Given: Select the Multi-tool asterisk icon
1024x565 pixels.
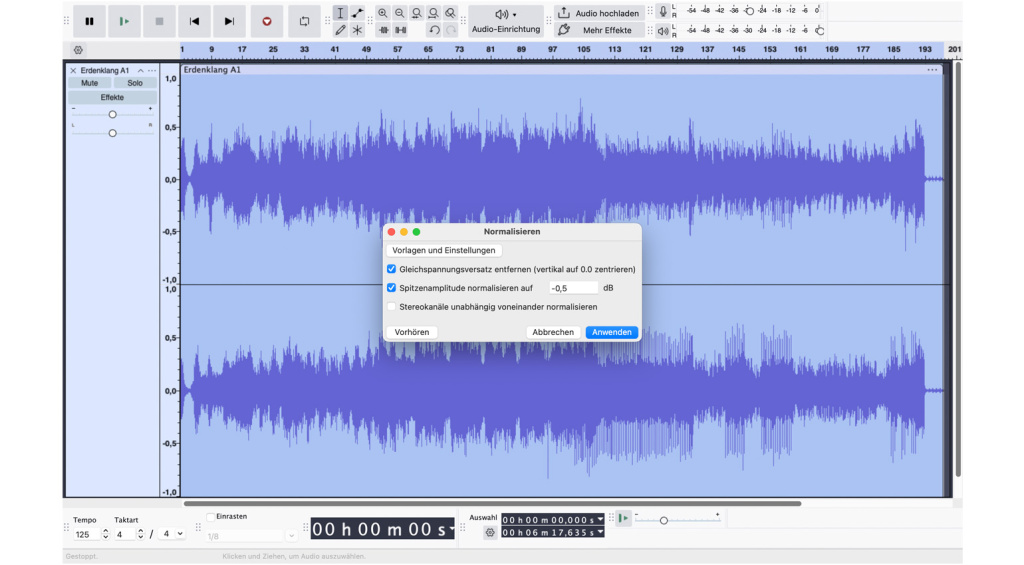Looking at the screenshot, I should pyautogui.click(x=357, y=30).
